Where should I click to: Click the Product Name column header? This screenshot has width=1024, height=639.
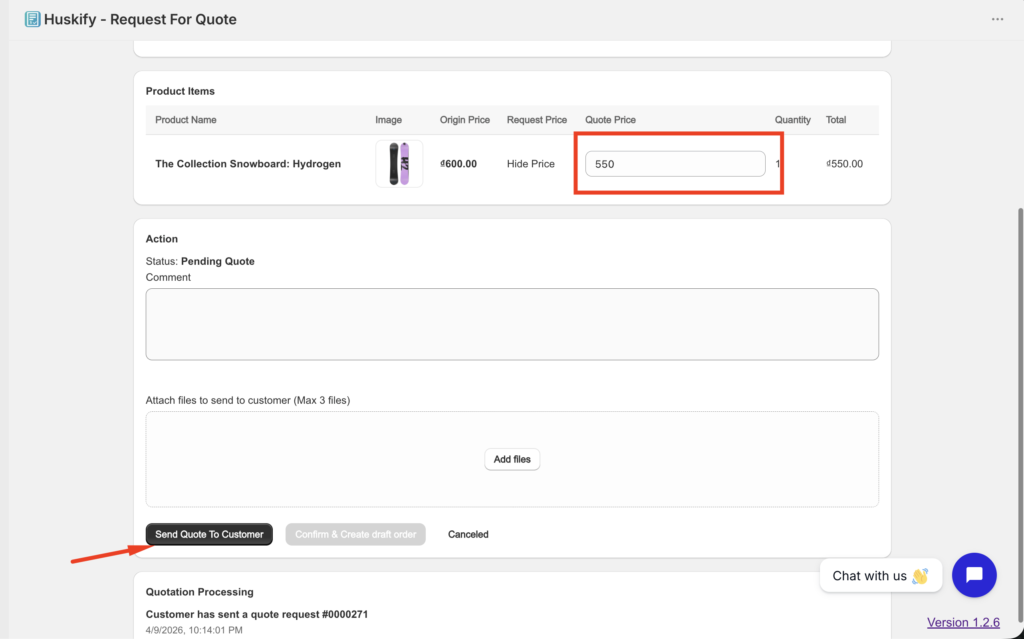coord(186,120)
